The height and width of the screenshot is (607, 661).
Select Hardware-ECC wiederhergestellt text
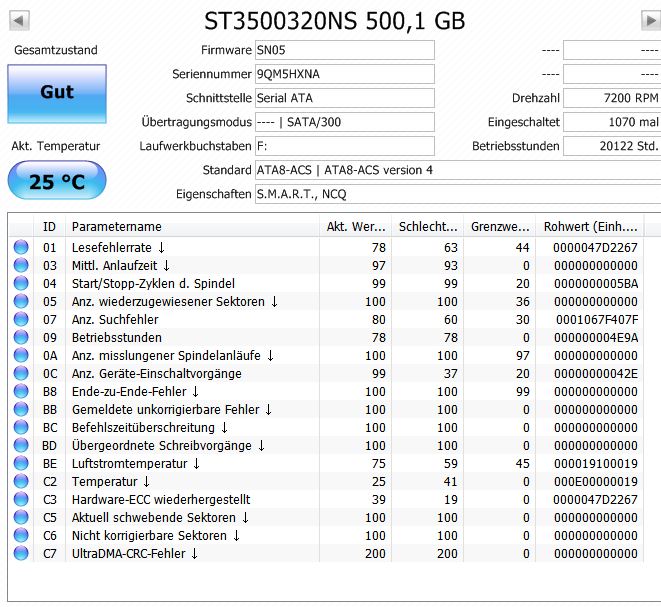click(x=161, y=500)
